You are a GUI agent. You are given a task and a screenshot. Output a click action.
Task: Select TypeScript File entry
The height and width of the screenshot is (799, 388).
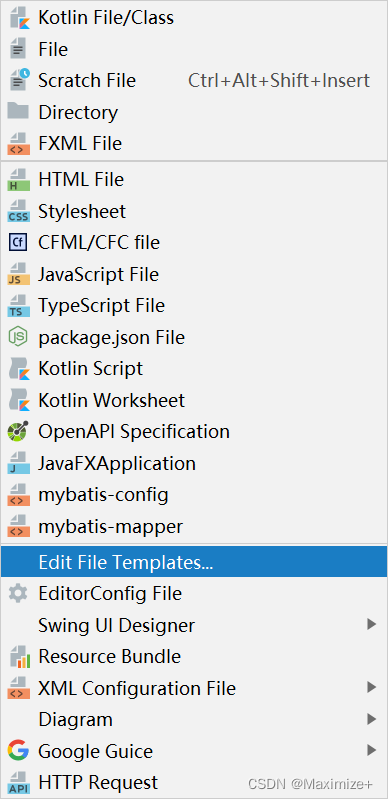coord(194,306)
